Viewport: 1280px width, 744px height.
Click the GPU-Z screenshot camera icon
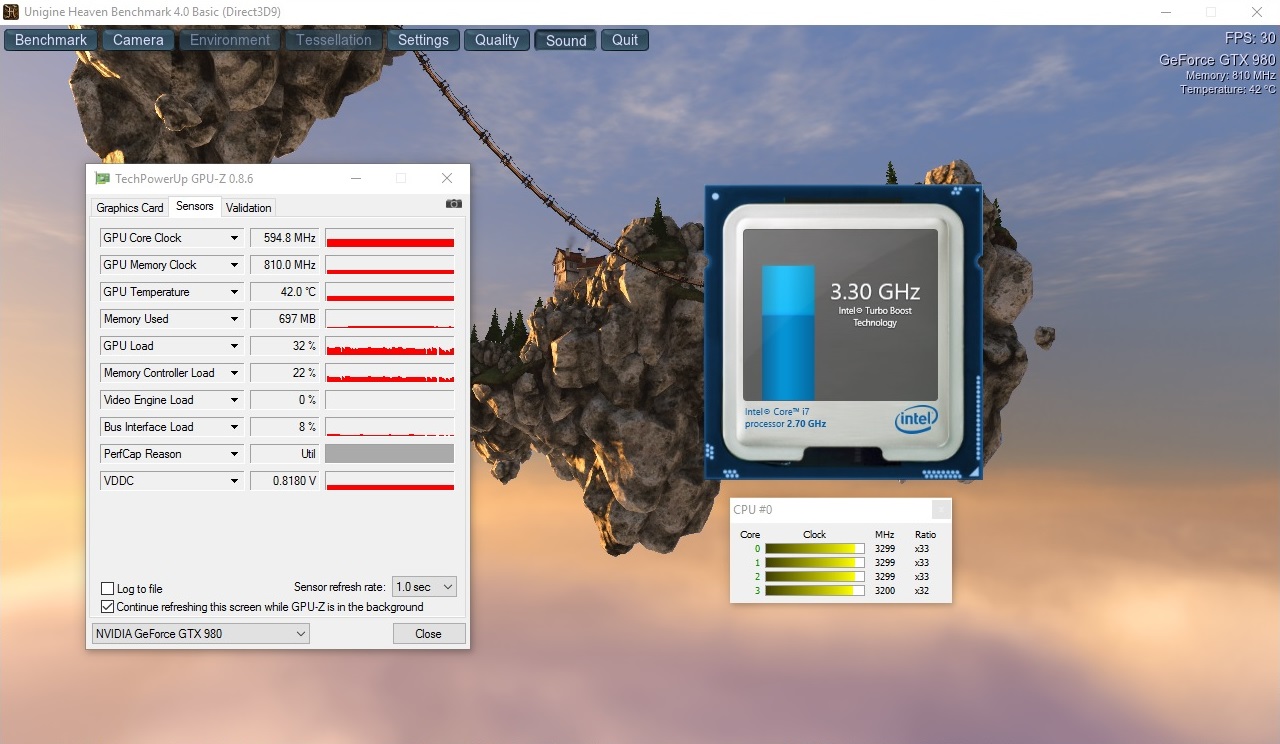[454, 204]
